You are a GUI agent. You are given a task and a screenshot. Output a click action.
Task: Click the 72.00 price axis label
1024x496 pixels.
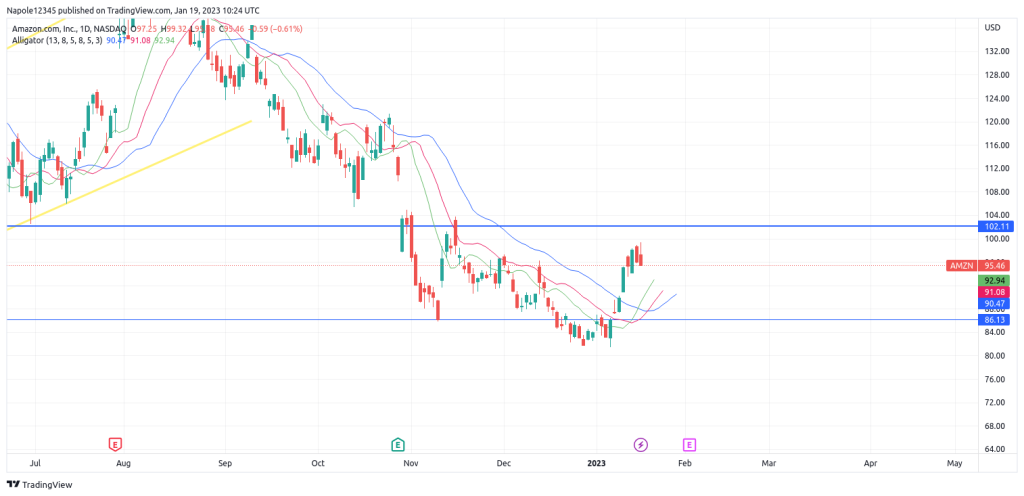pos(994,403)
